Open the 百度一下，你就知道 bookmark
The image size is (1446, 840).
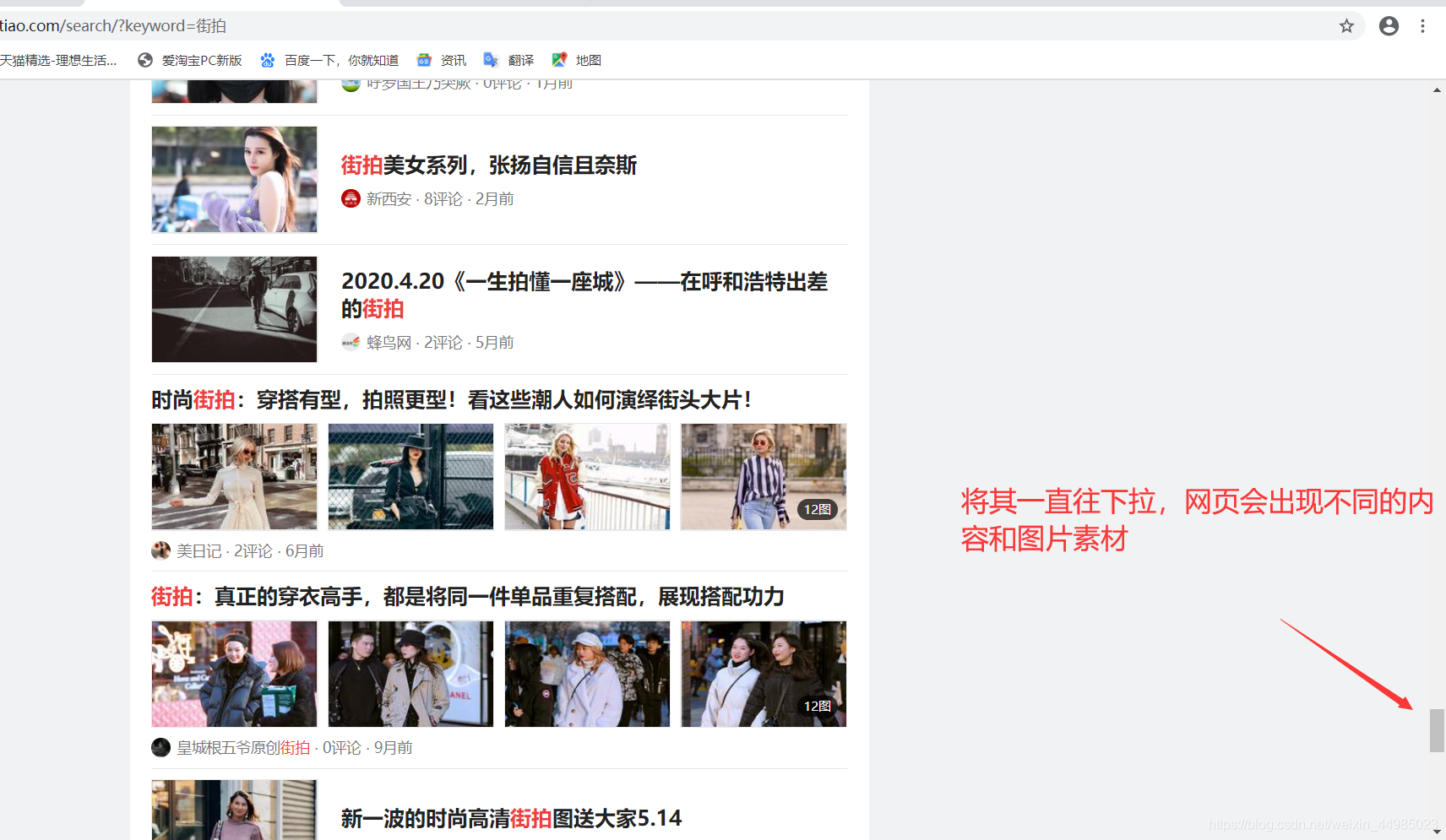pos(341,60)
